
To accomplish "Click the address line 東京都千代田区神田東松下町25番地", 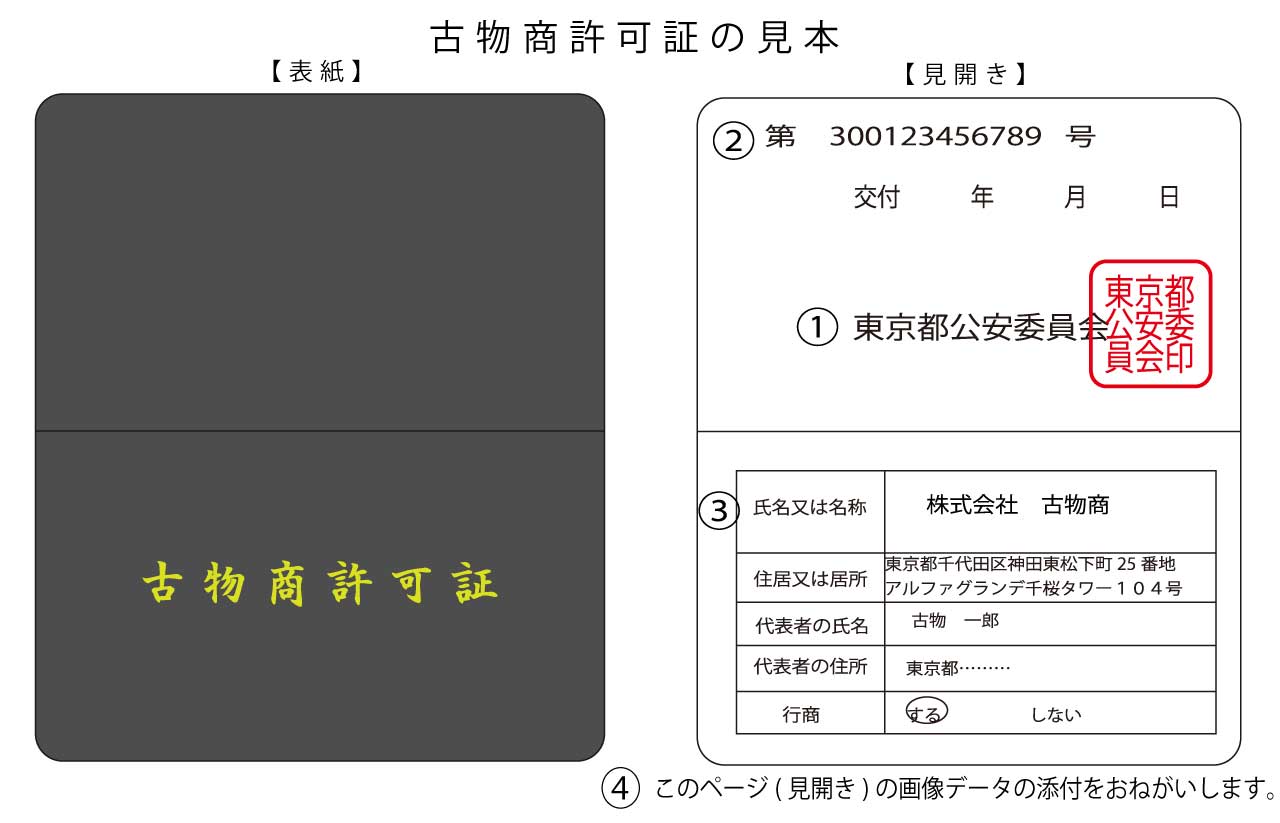I will (1030, 565).
